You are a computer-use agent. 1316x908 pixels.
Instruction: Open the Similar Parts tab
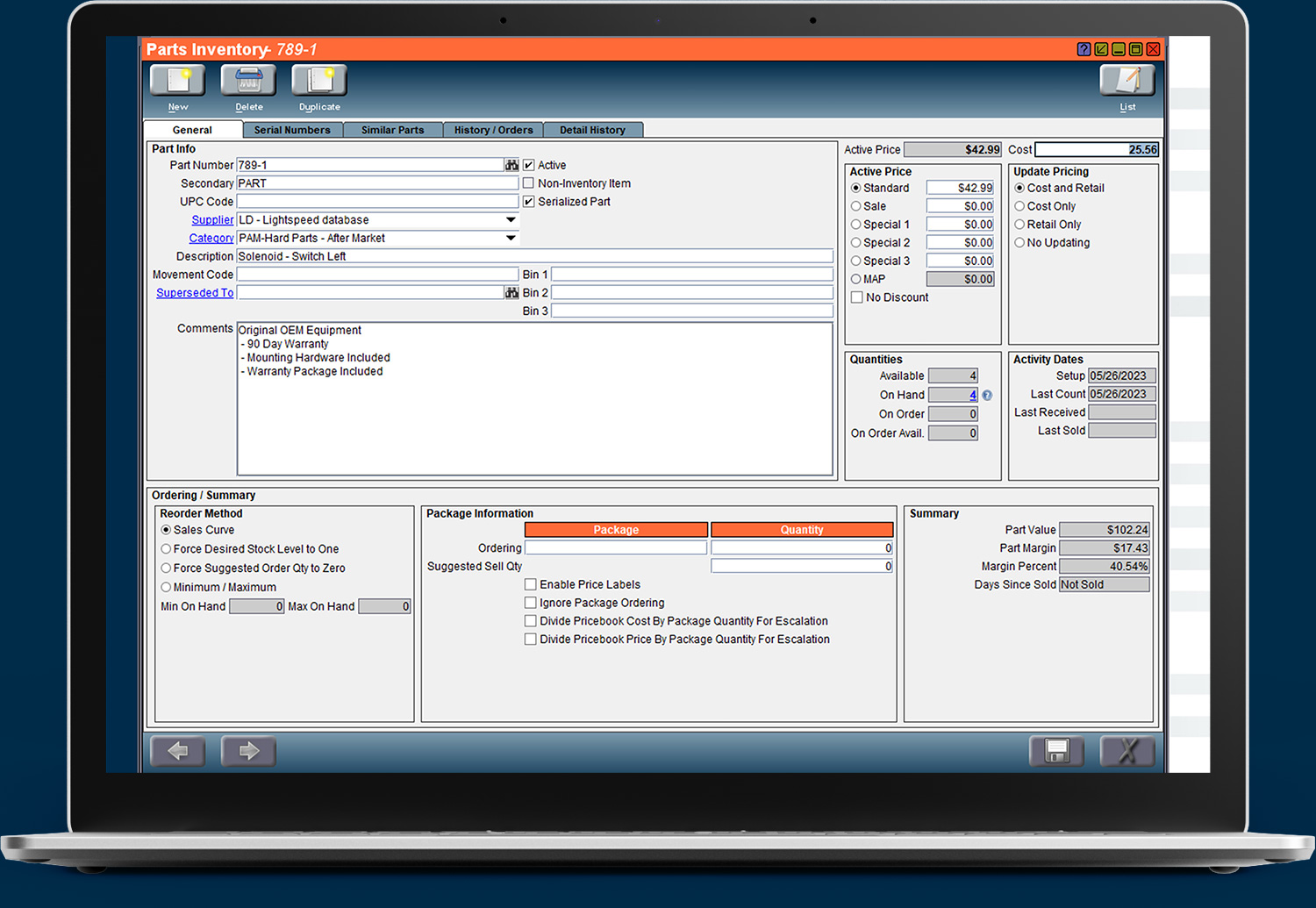click(392, 130)
